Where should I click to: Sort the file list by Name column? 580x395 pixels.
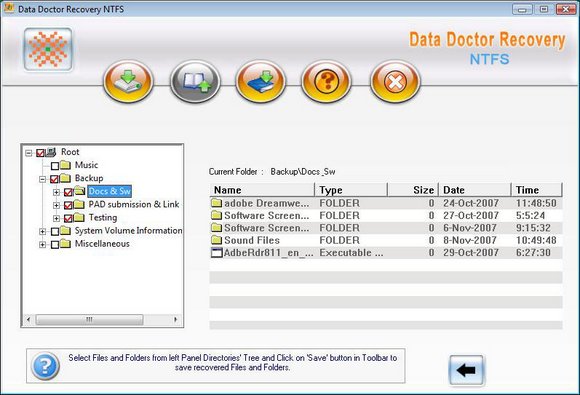tap(262, 190)
